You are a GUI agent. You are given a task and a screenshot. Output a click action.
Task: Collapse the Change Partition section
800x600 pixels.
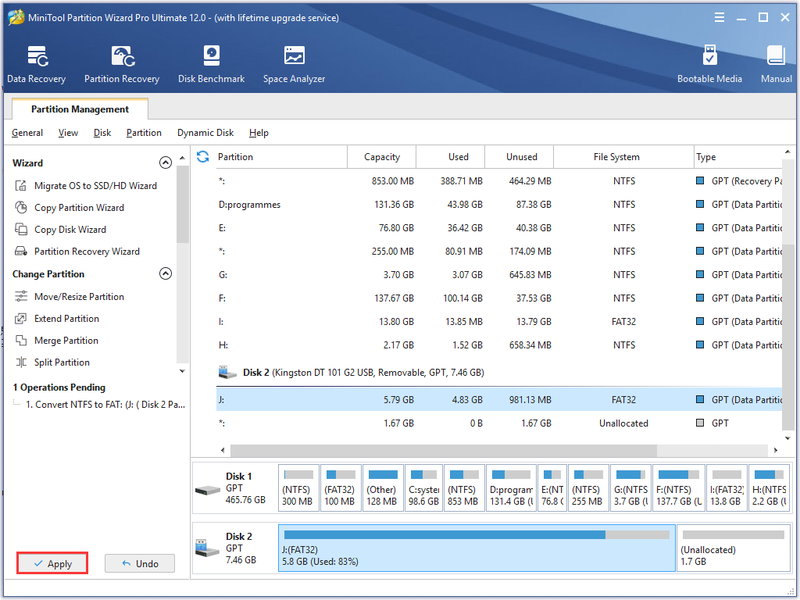(165, 273)
